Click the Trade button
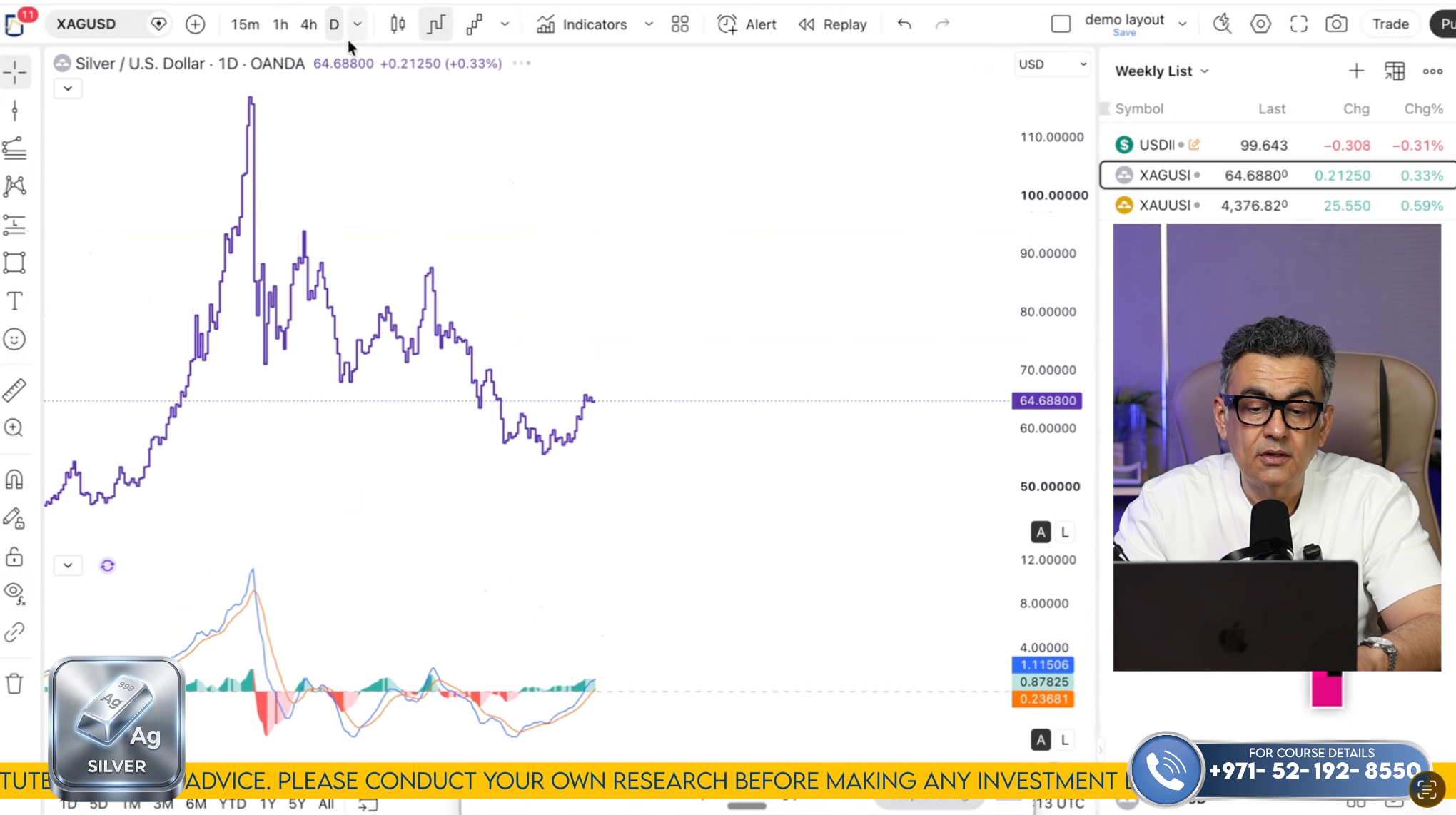 coord(1390,24)
